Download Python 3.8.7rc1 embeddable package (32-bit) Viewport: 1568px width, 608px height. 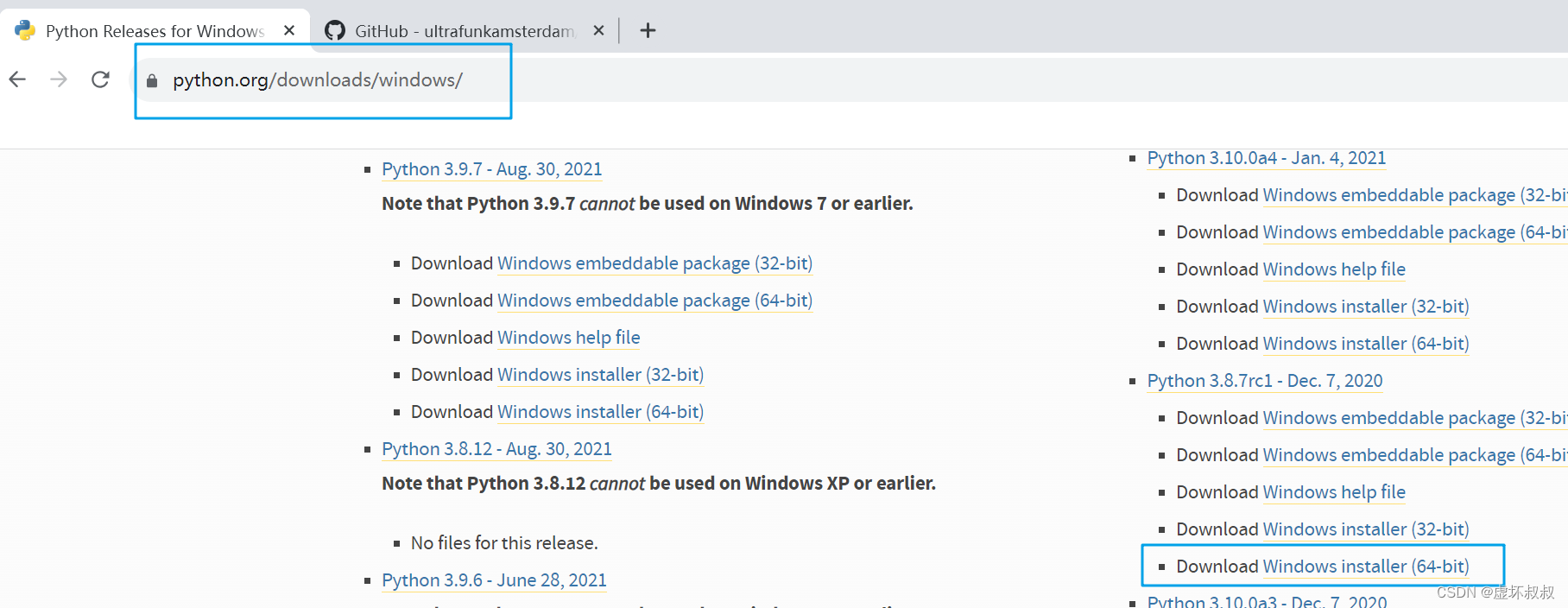[1414, 418]
